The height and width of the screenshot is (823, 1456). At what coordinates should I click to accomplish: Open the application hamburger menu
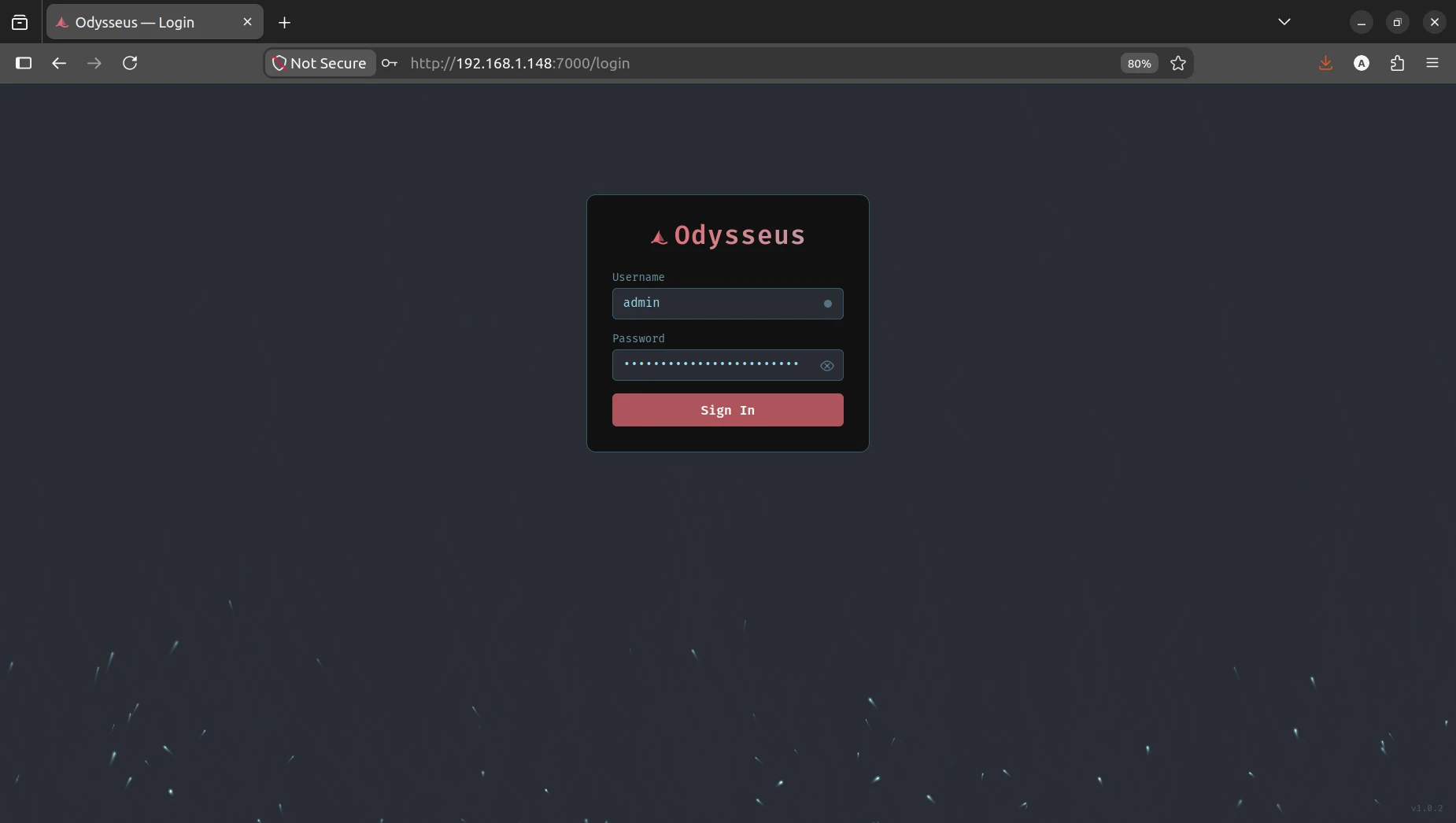click(x=1432, y=63)
